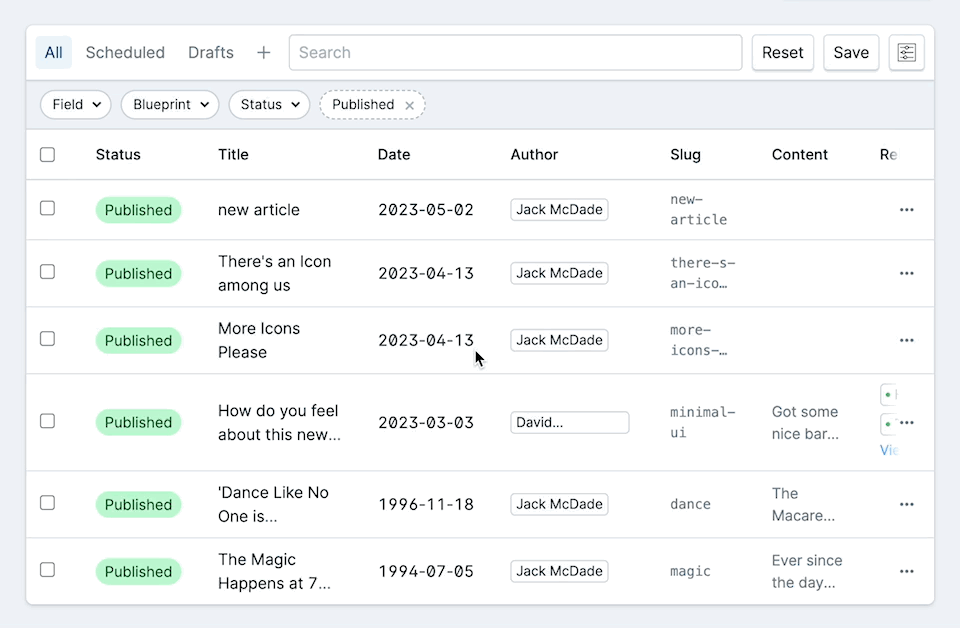The image size is (960, 628).
Task: Click the 'Got some nice bar...' content text
Action: (x=805, y=423)
